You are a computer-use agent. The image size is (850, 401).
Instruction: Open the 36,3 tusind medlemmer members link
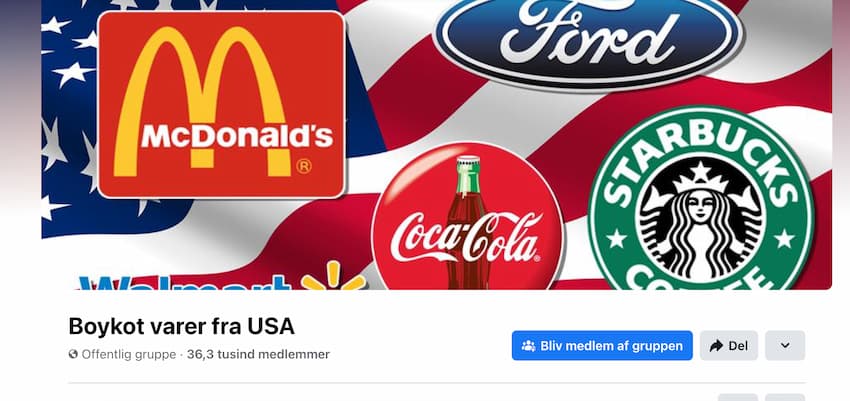pyautogui.click(x=258, y=354)
